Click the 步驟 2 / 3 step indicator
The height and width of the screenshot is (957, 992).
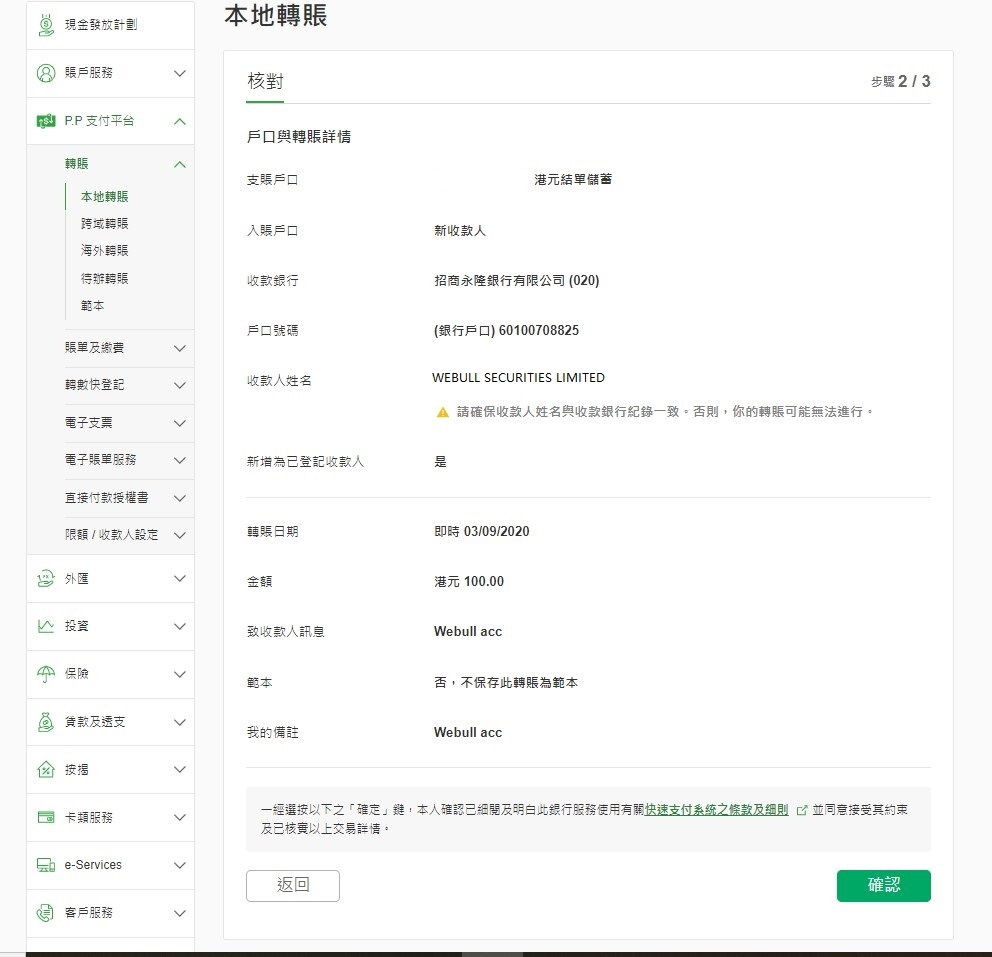tap(900, 82)
